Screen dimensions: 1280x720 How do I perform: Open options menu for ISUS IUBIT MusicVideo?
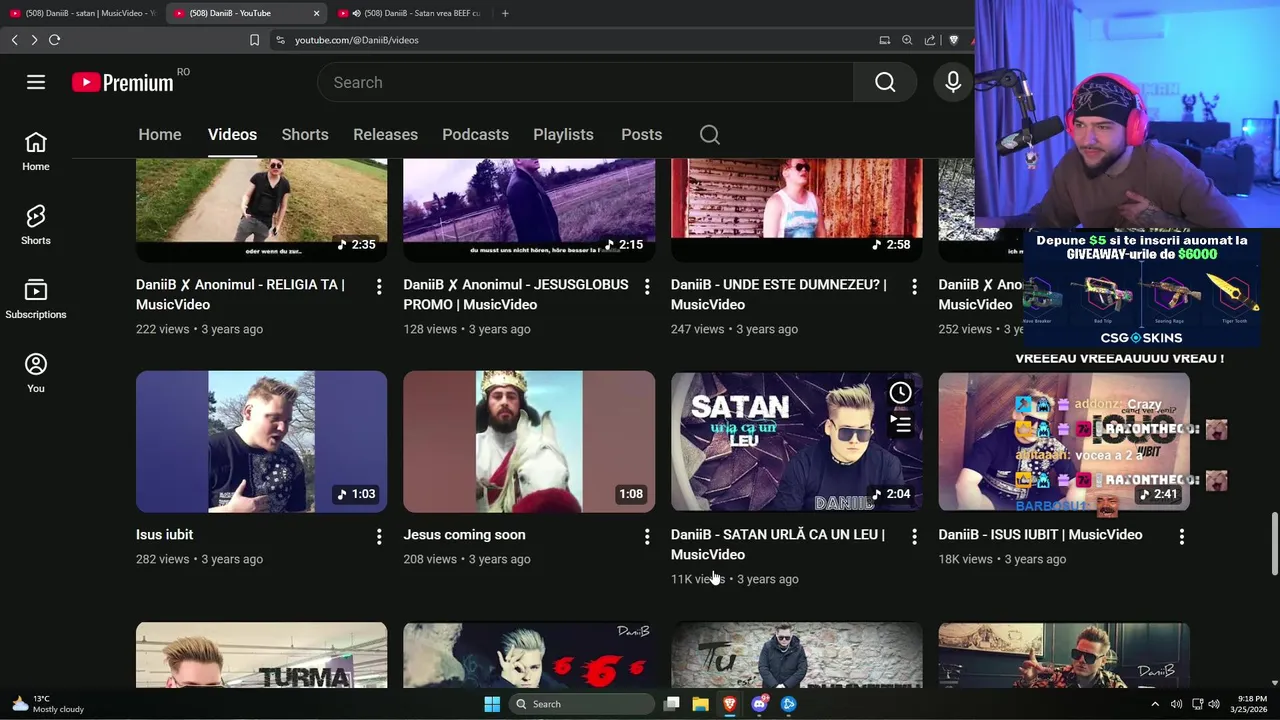[x=1182, y=537]
